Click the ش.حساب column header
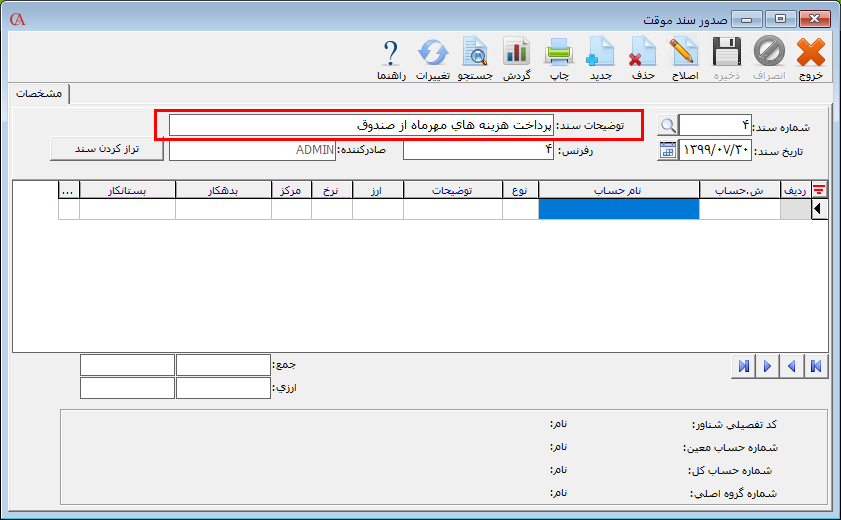 click(x=740, y=190)
